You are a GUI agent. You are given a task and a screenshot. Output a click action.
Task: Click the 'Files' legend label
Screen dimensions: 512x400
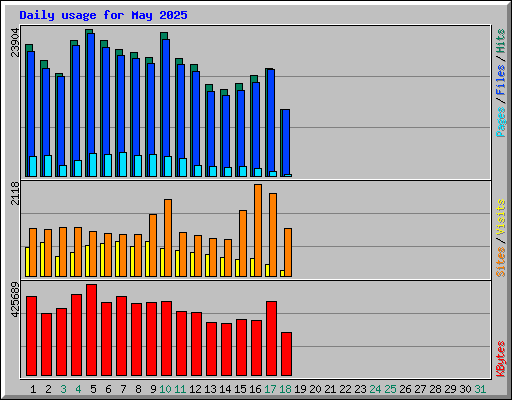pos(500,80)
